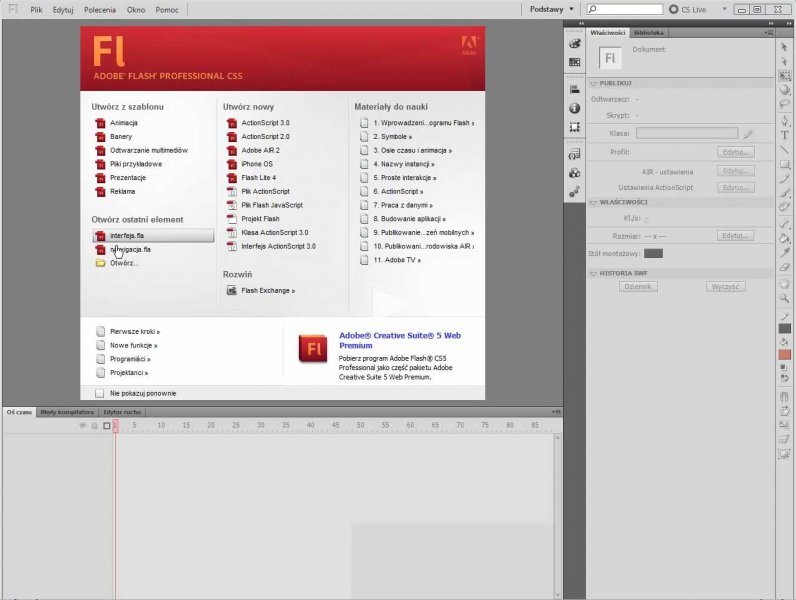Click the iPhone OS file icon
This screenshot has height=600, width=796.
point(231,164)
